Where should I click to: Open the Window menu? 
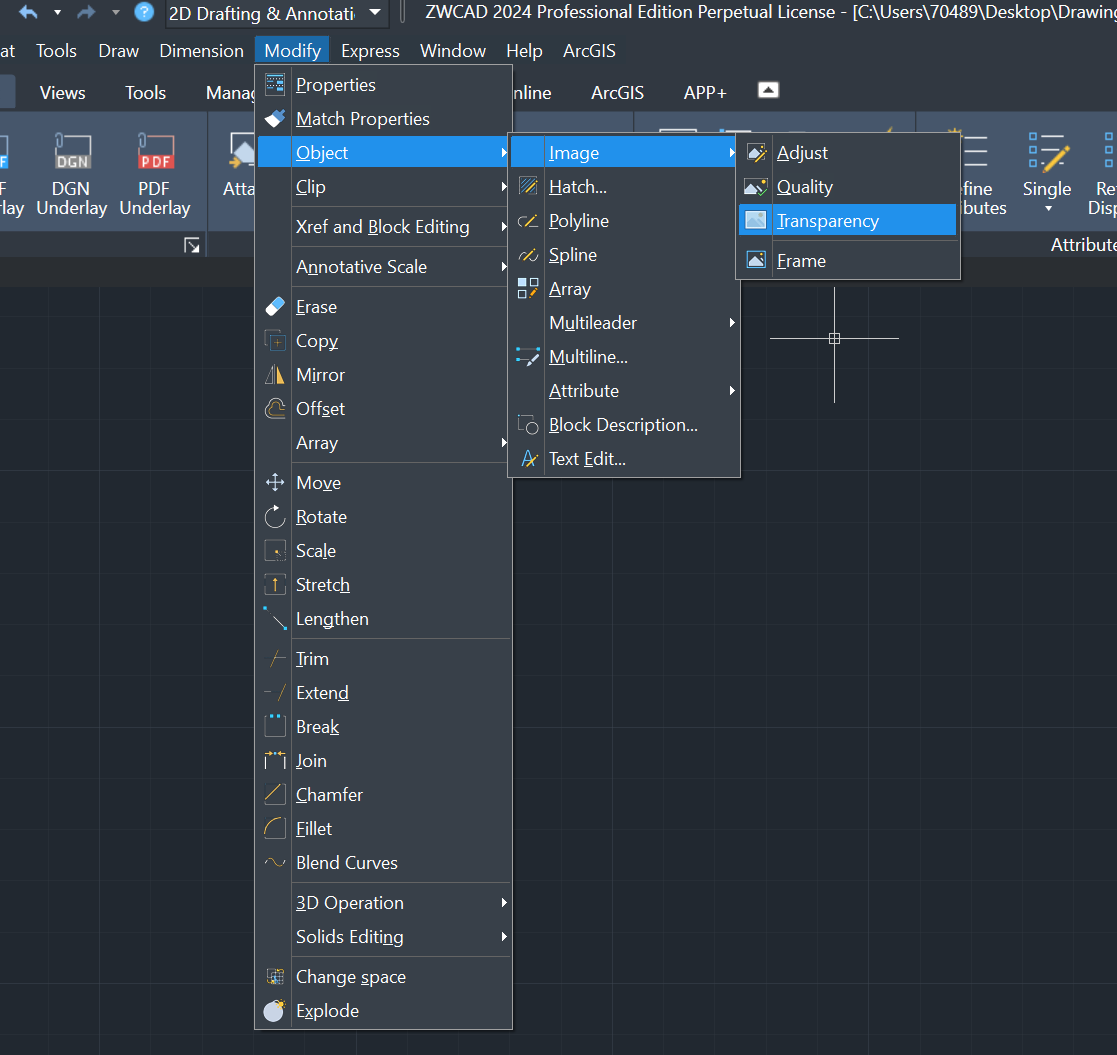tap(453, 51)
